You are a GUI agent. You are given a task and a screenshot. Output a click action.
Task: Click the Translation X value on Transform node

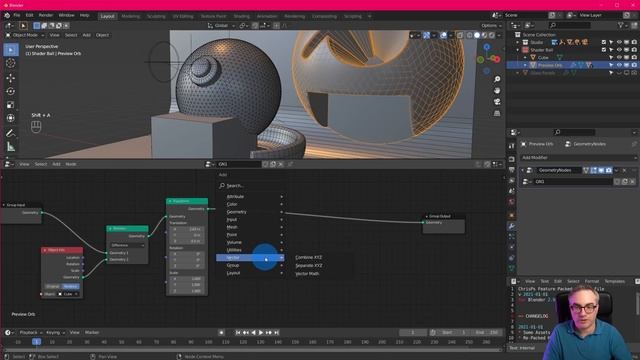click(187, 229)
